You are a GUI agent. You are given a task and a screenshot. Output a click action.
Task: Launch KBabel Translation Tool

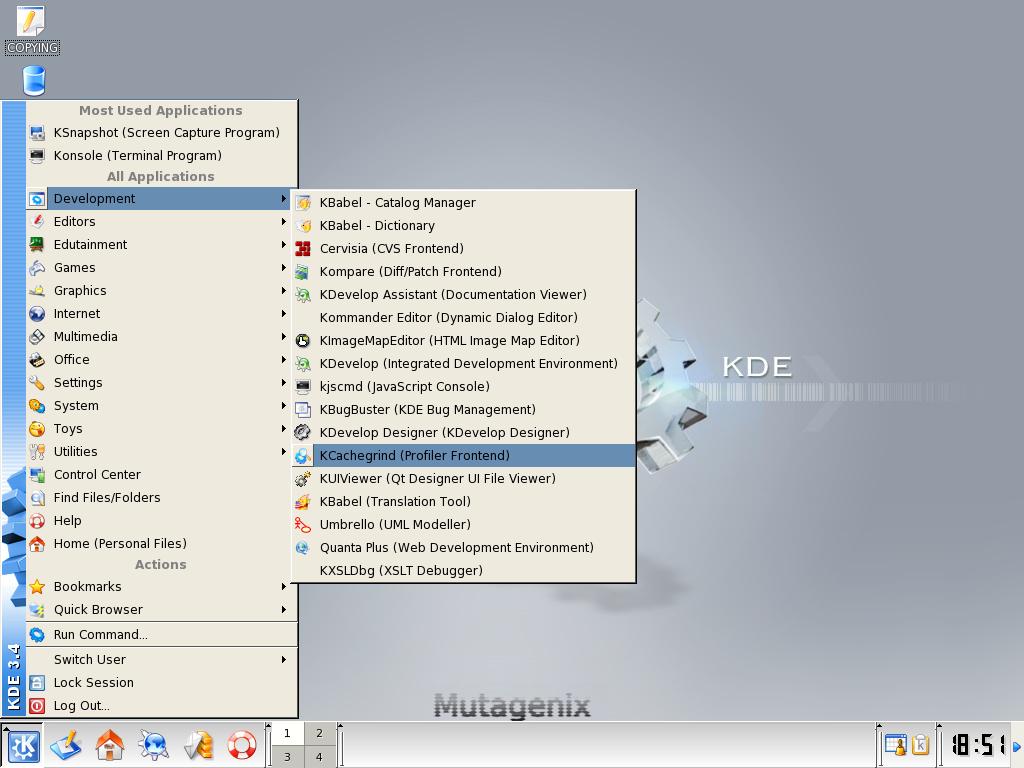[464, 502]
